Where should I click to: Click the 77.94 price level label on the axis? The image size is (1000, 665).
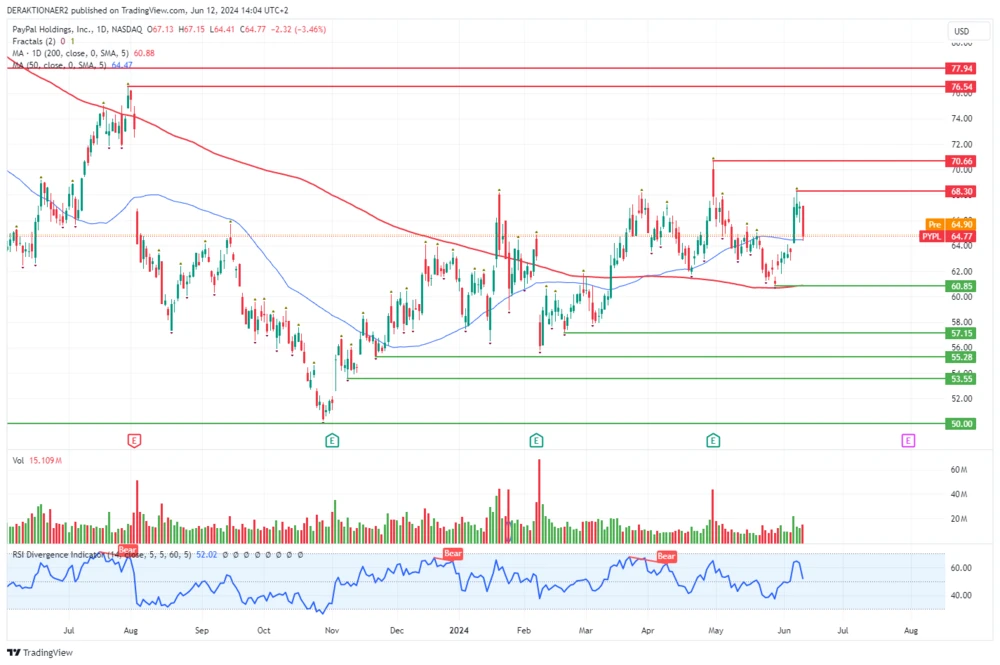coord(960,70)
